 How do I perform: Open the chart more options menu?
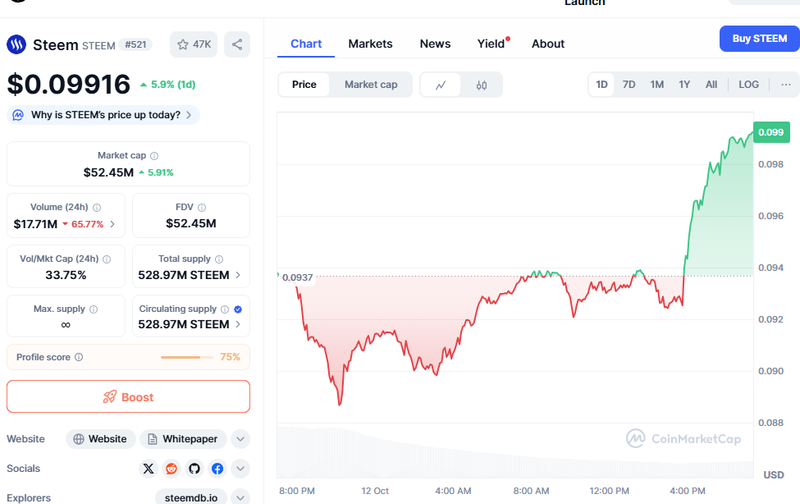click(x=786, y=85)
